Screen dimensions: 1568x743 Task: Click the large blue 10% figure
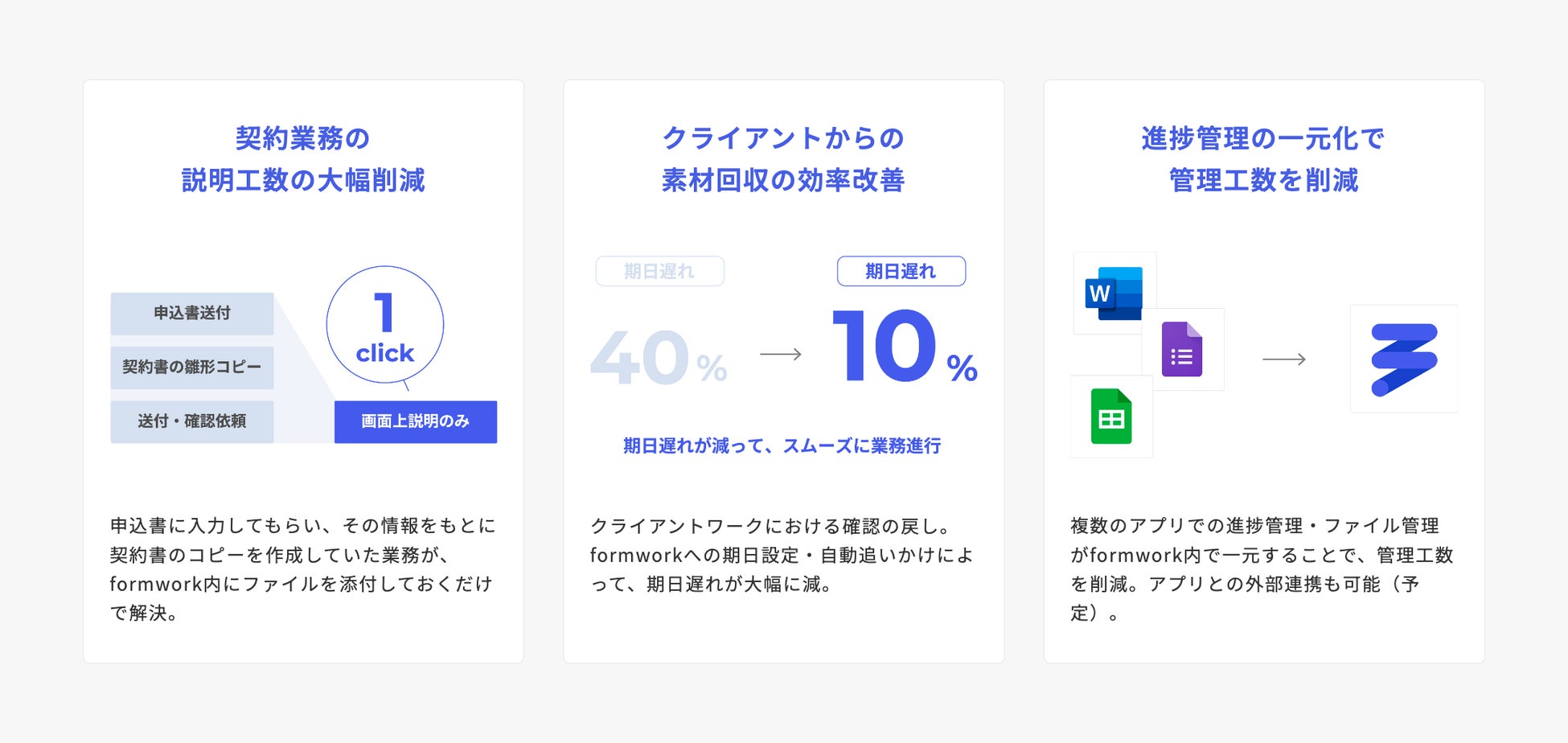(x=904, y=347)
